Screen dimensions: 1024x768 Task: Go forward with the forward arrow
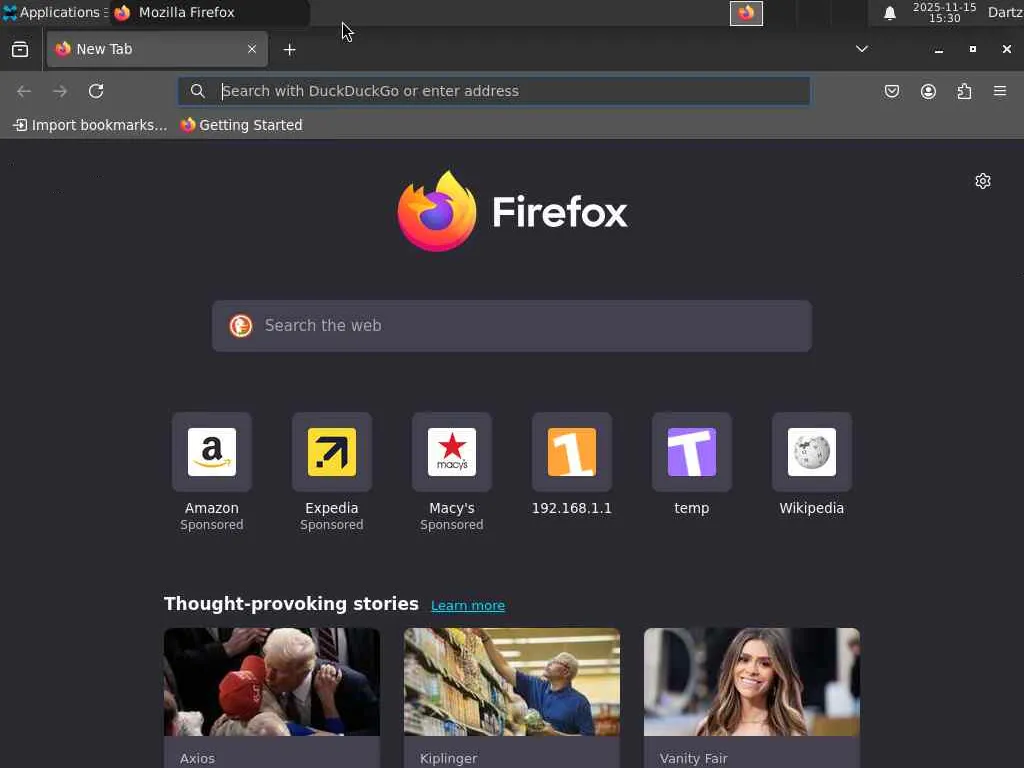tap(60, 91)
